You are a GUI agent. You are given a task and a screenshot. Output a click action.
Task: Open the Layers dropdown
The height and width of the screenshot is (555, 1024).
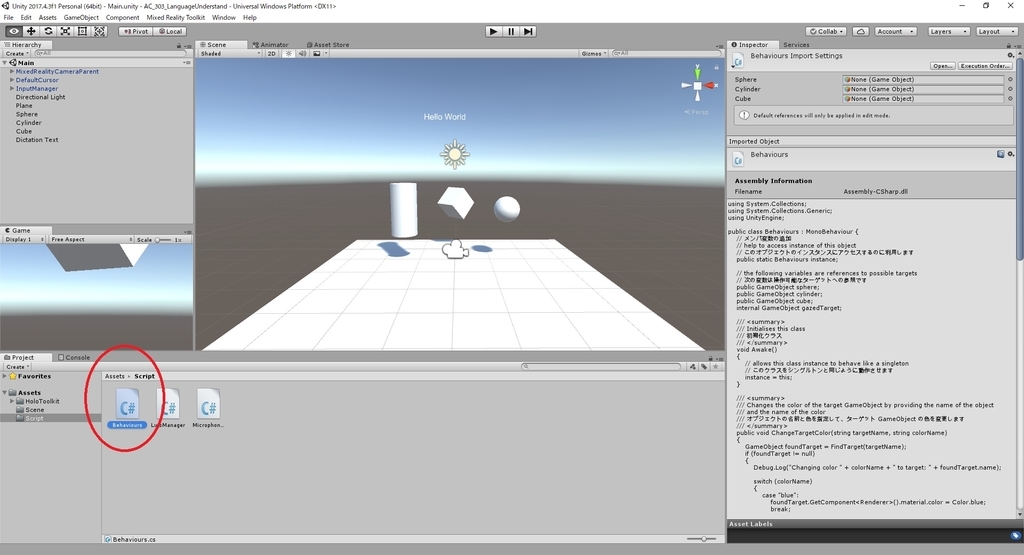pyautogui.click(x=948, y=31)
